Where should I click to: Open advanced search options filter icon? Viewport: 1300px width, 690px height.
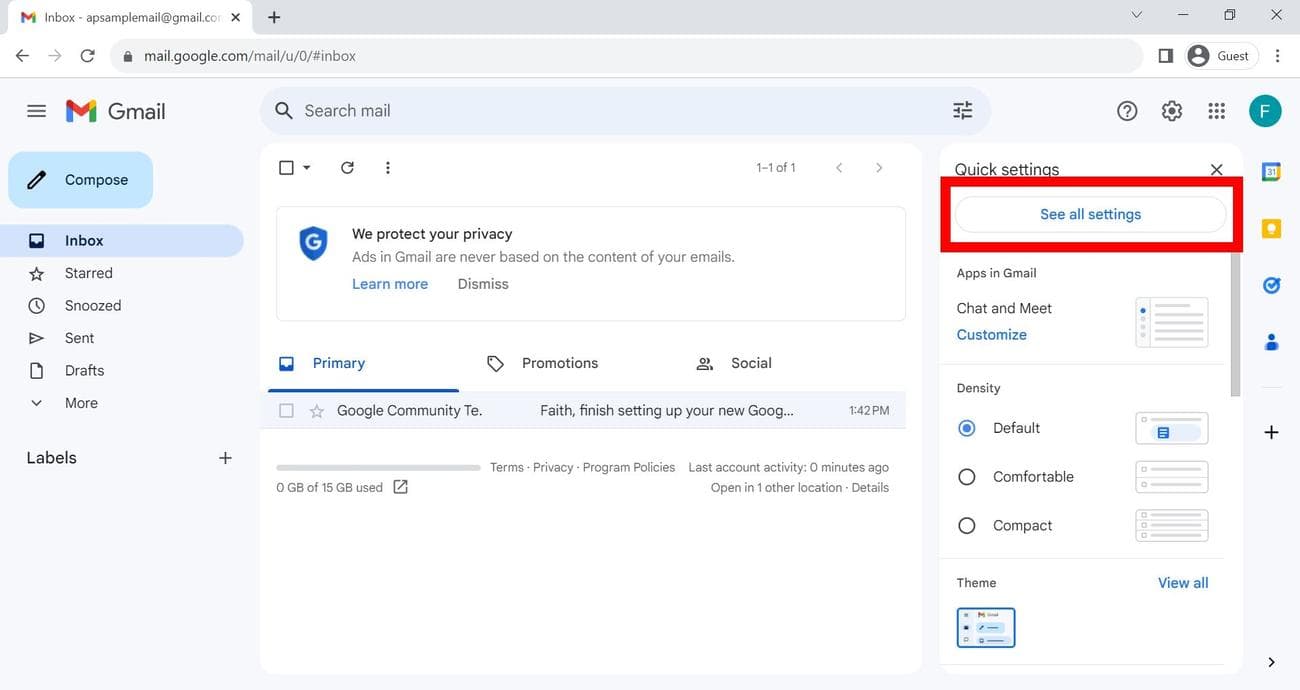tap(962, 110)
